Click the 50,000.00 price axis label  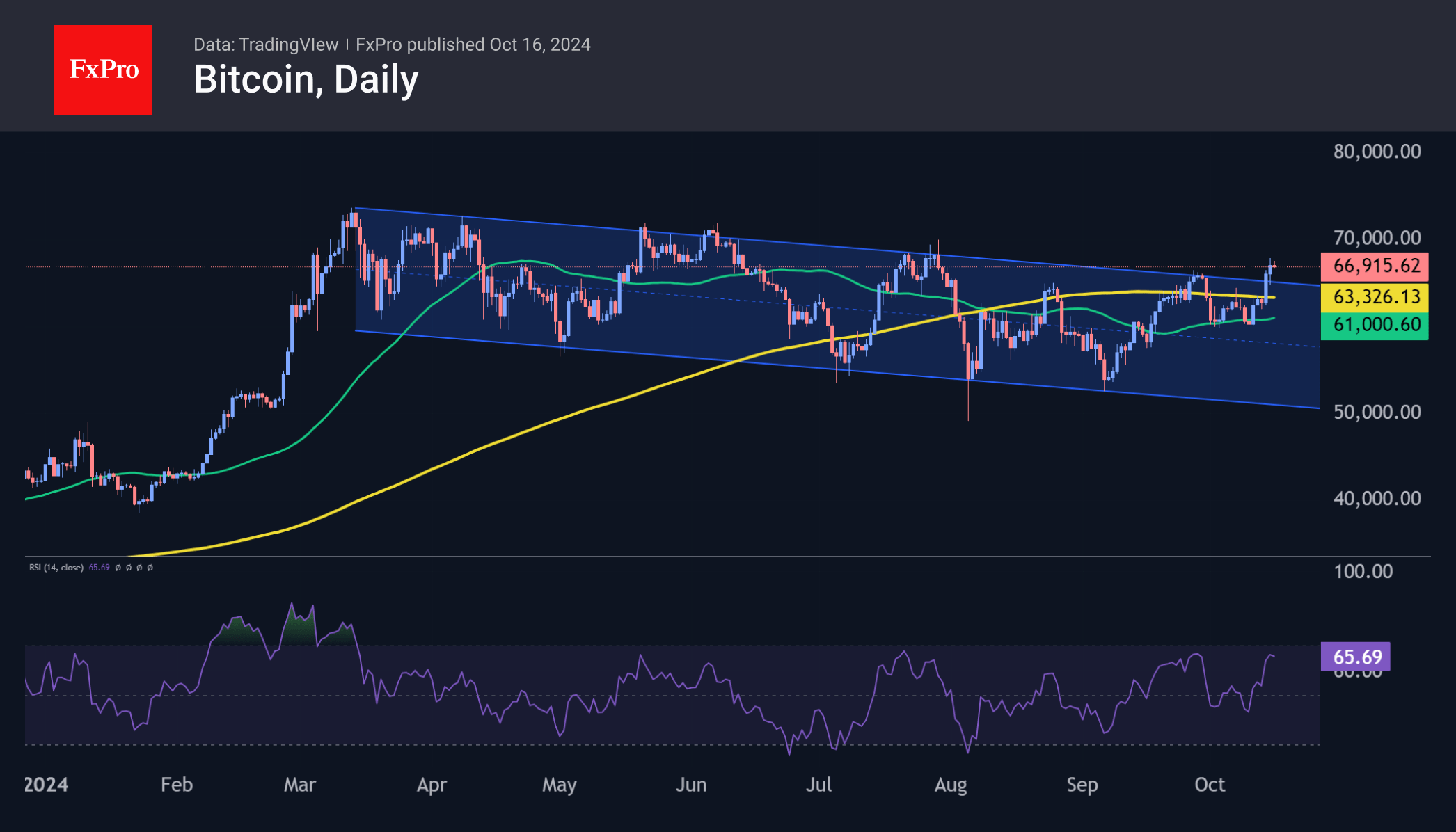point(1377,412)
